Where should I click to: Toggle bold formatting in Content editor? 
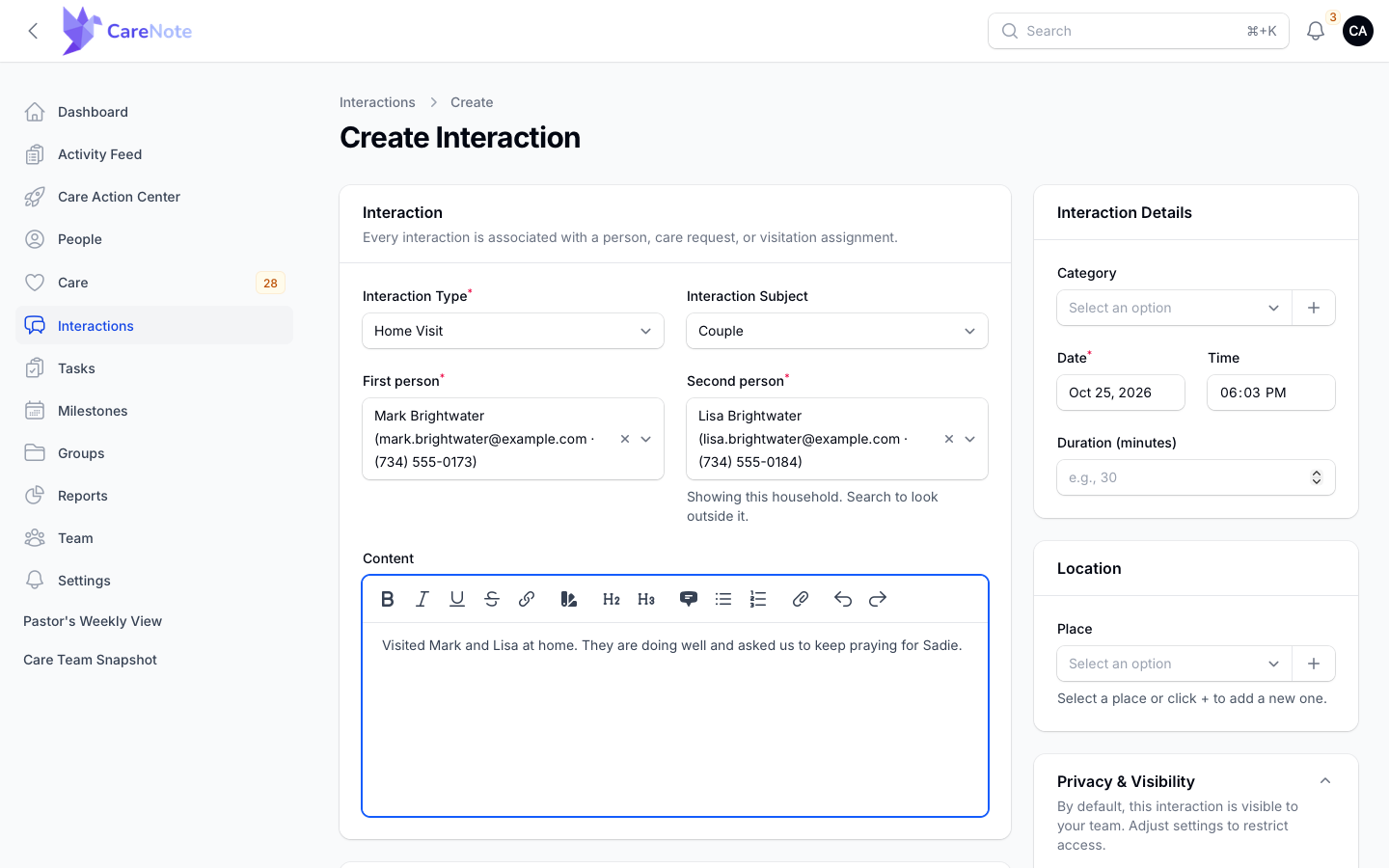click(x=388, y=599)
